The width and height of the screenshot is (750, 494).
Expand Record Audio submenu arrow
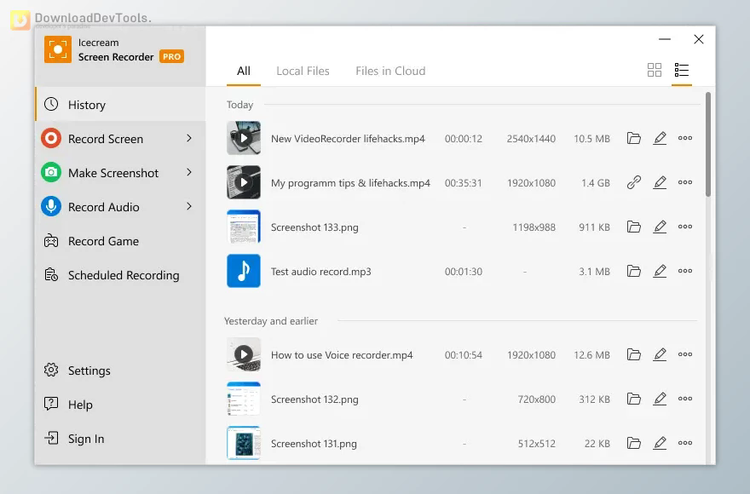[189, 206]
